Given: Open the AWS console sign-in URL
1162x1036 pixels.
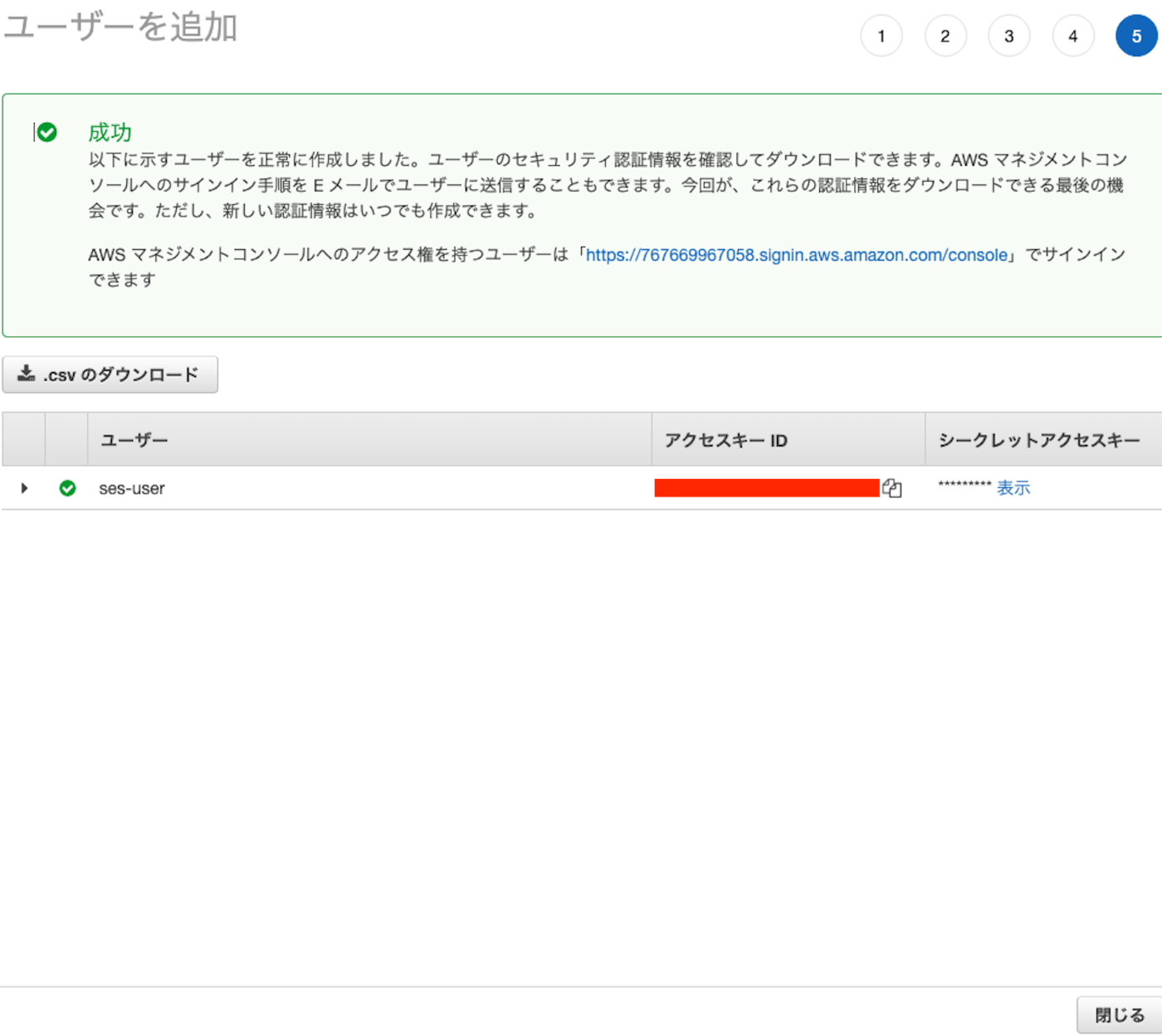Looking at the screenshot, I should (796, 255).
